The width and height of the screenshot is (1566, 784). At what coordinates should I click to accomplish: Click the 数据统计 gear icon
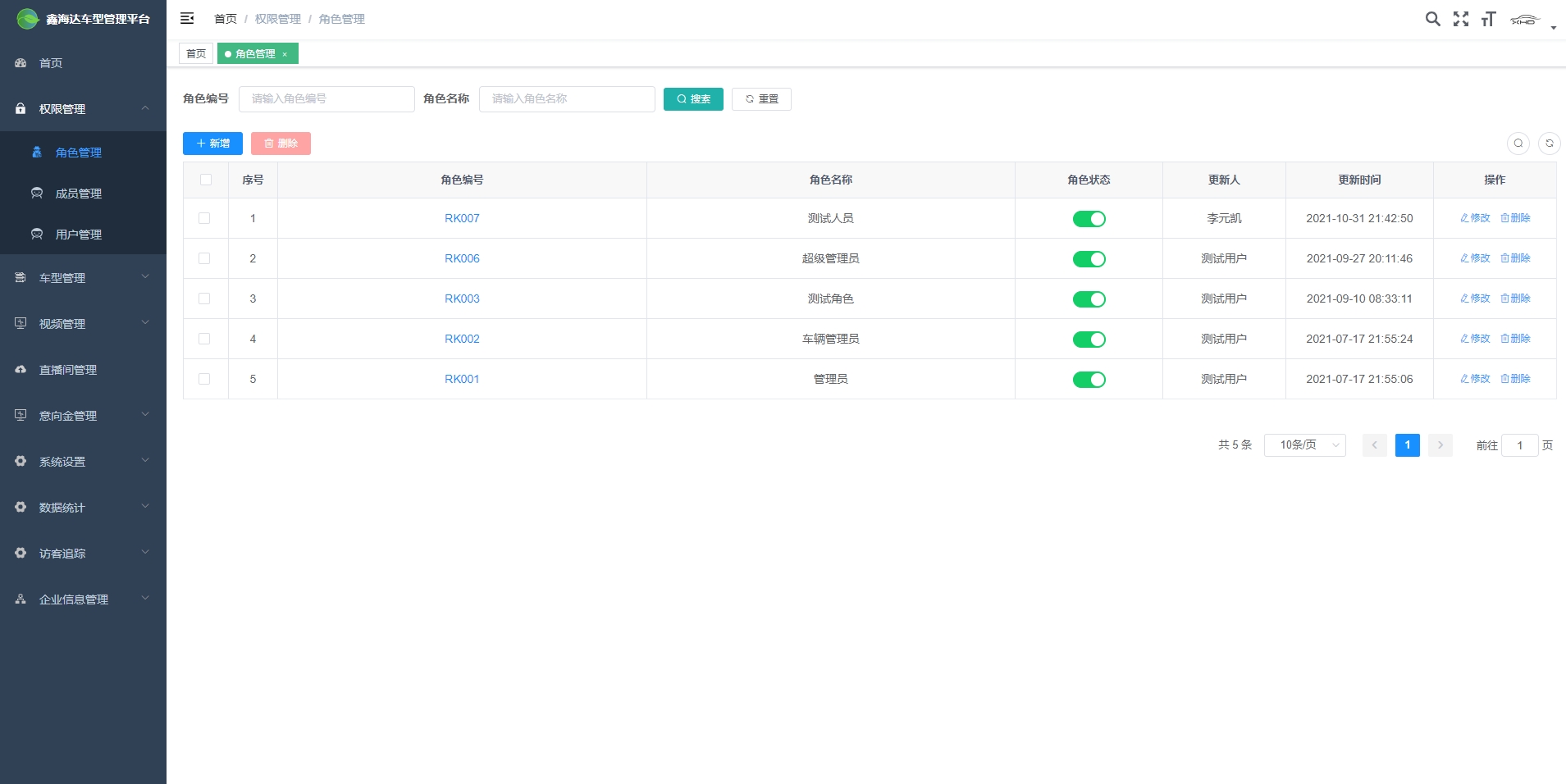tap(21, 507)
